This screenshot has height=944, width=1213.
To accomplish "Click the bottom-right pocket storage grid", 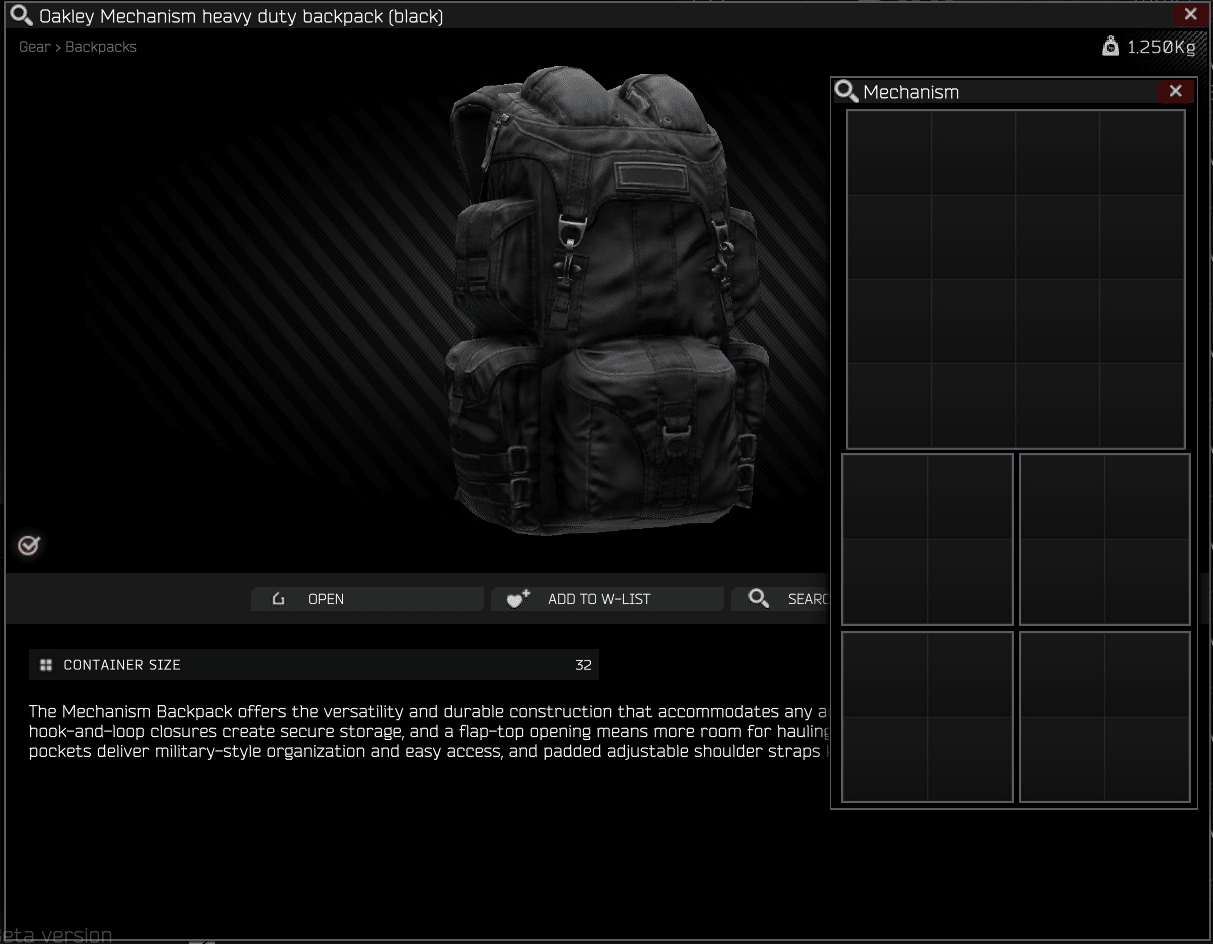I will (1104, 717).
